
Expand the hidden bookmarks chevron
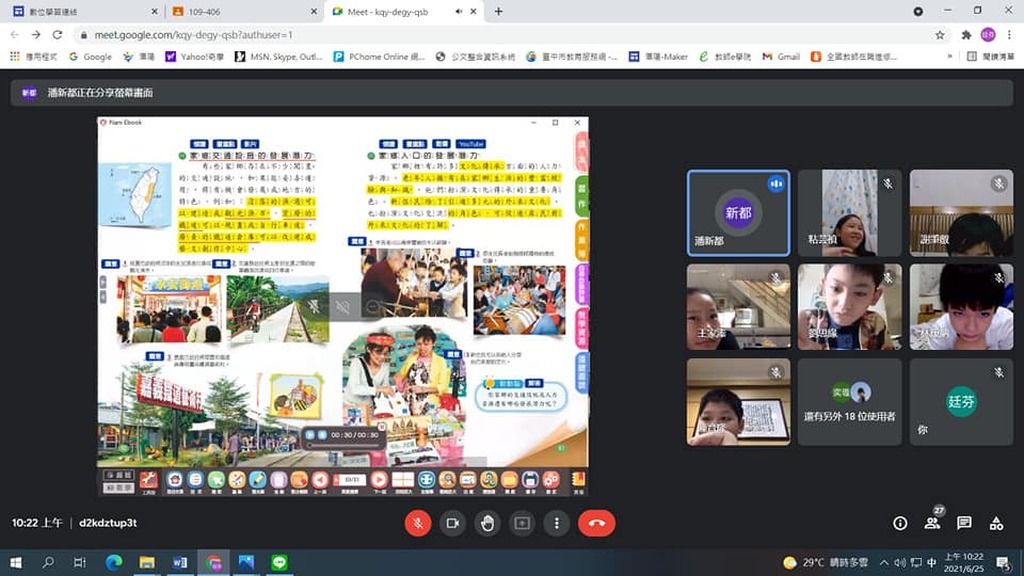tap(949, 57)
